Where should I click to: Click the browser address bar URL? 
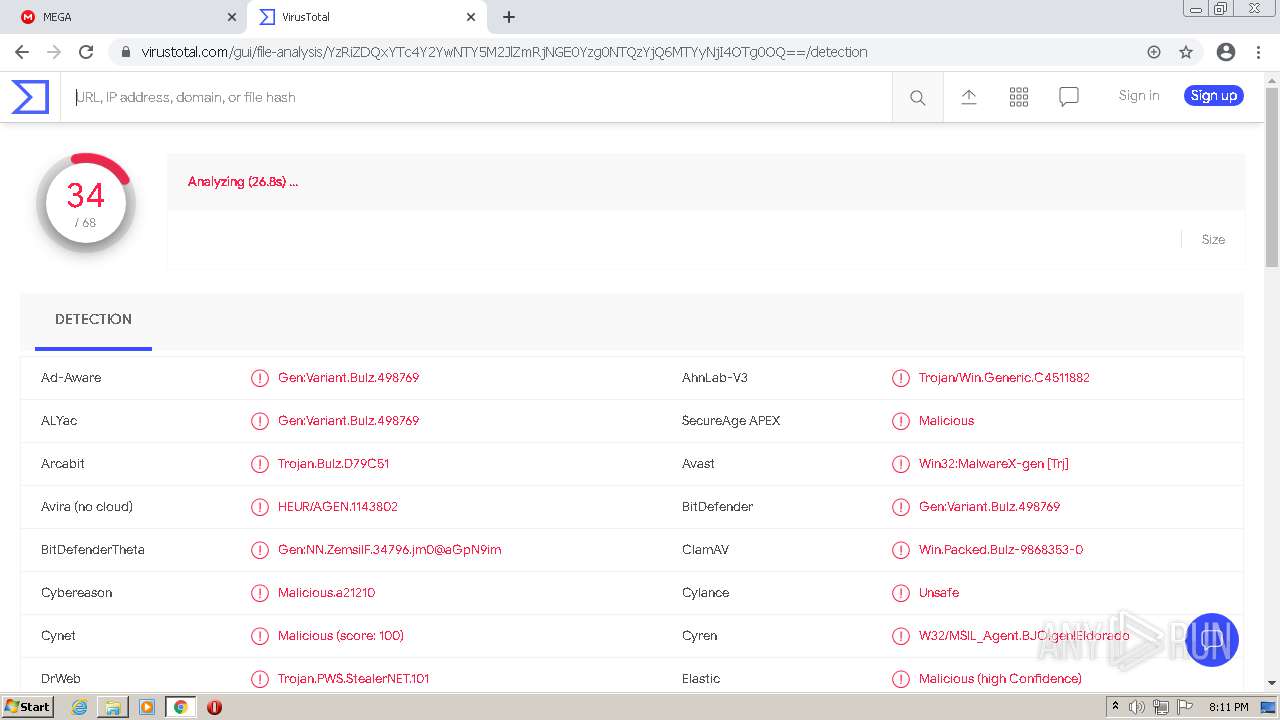(x=504, y=52)
